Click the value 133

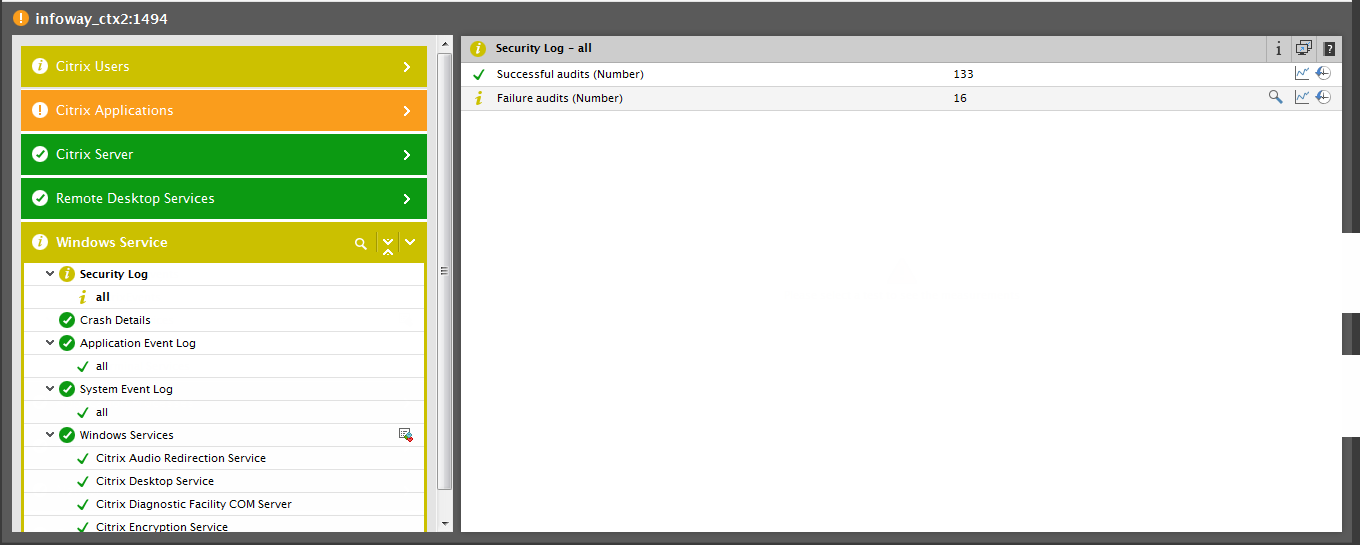[x=963, y=75]
